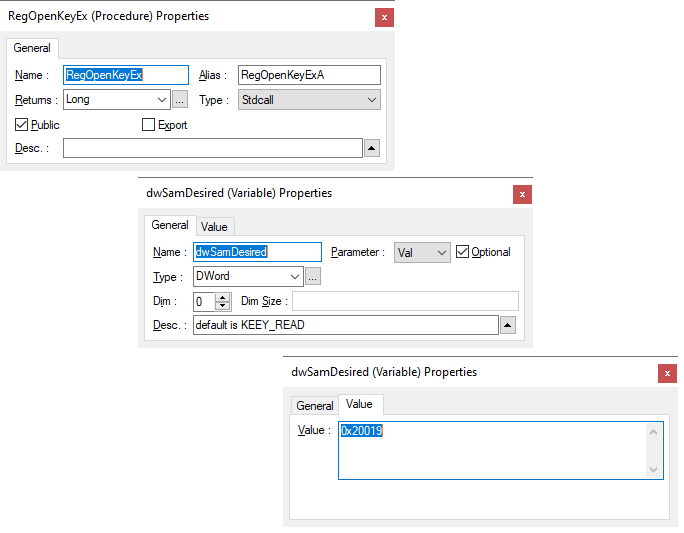The width and height of the screenshot is (684, 533).
Task: Click the Dim Size input field
Action: click(405, 301)
